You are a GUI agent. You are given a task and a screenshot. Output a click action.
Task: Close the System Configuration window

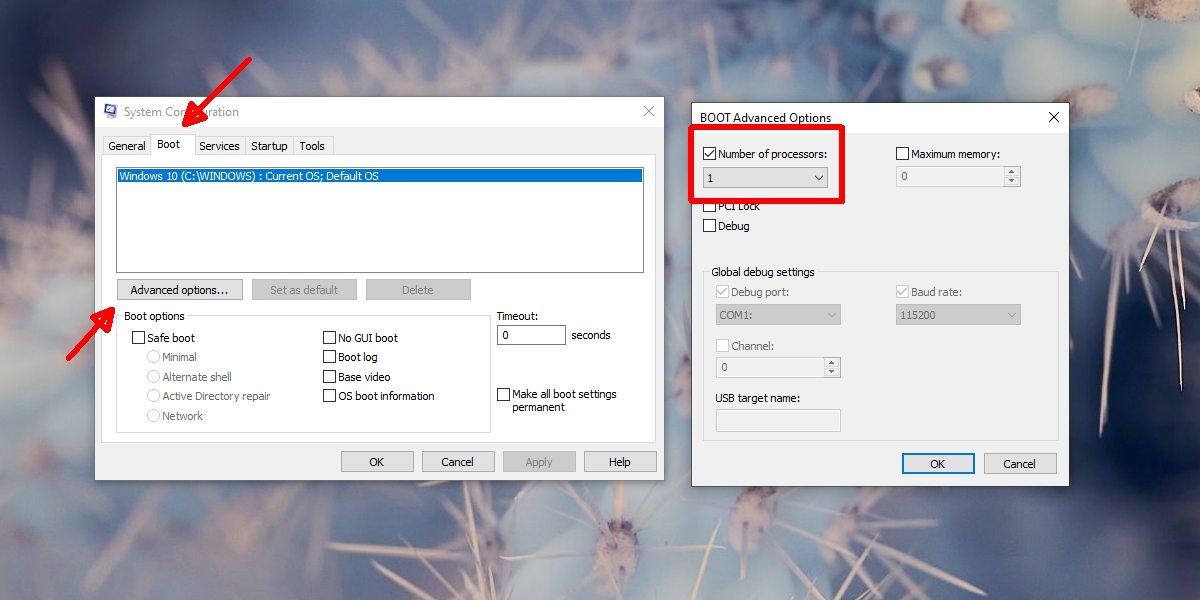[648, 111]
